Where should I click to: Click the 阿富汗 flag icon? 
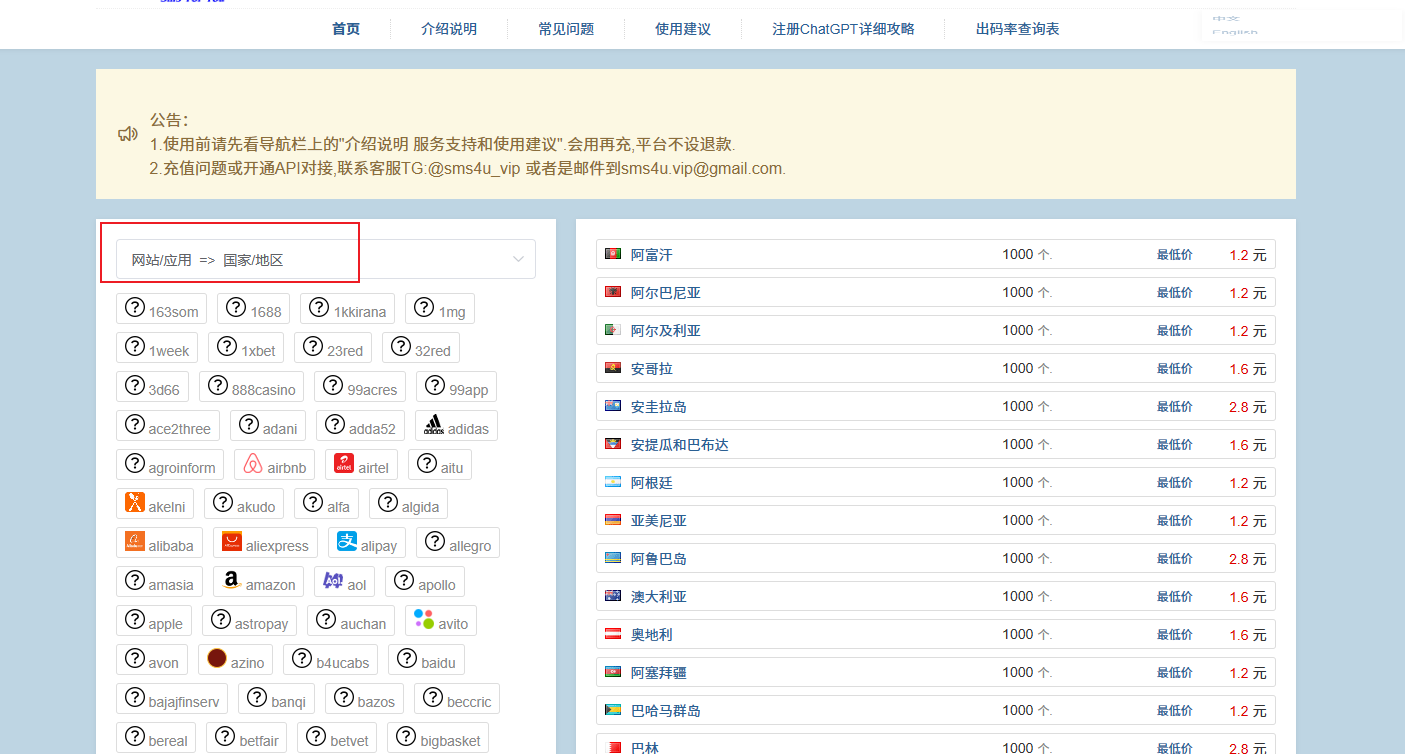(613, 255)
